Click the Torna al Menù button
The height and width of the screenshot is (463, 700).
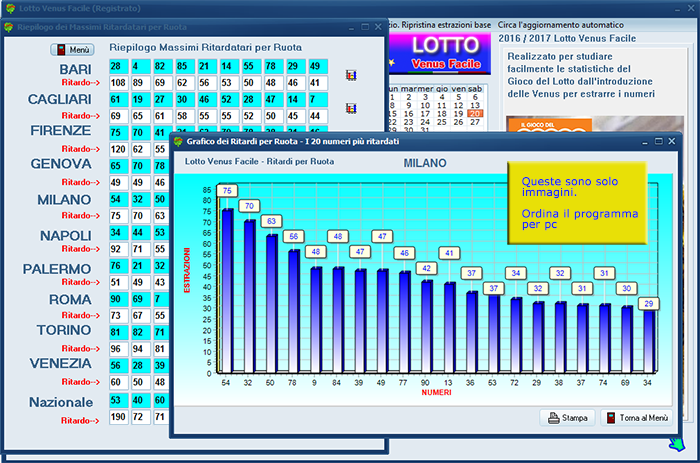click(x=637, y=418)
